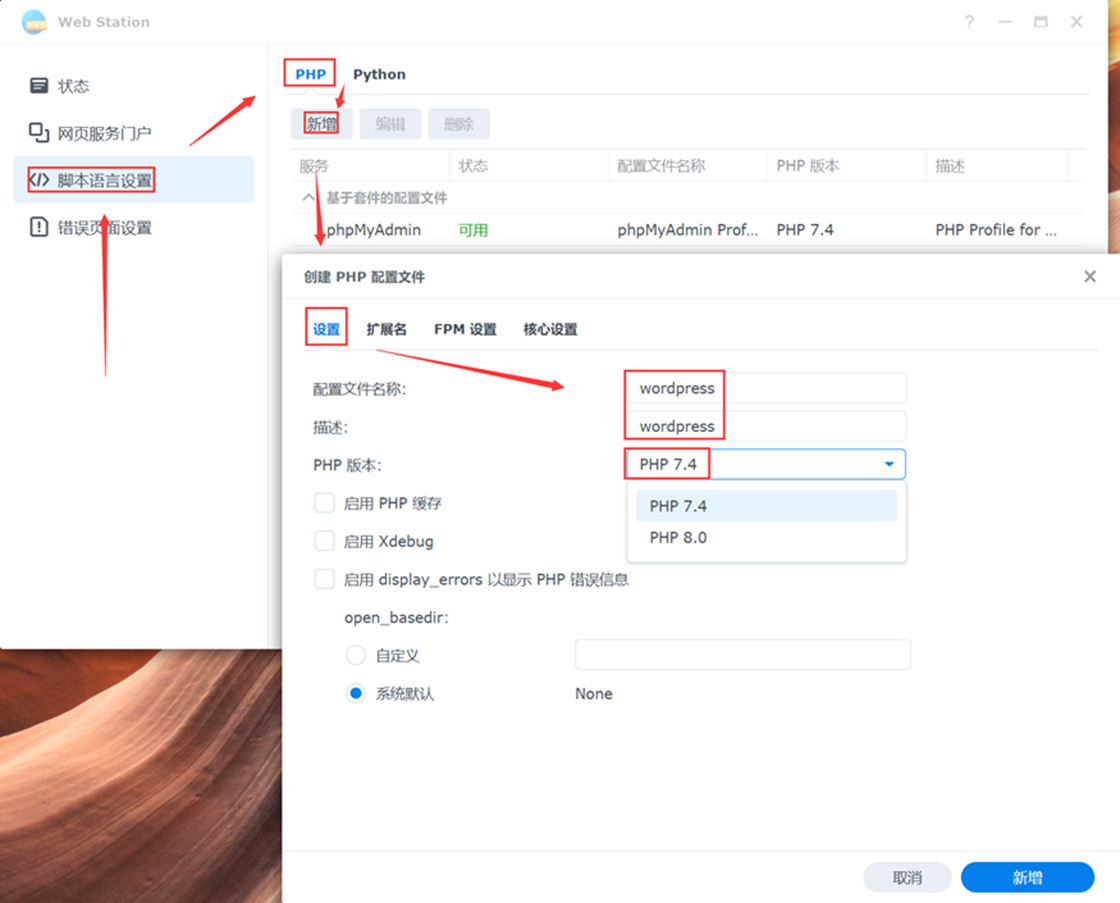Click the 网页服务门户 portal sidebar icon
The width and height of the screenshot is (1120, 903).
point(39,132)
